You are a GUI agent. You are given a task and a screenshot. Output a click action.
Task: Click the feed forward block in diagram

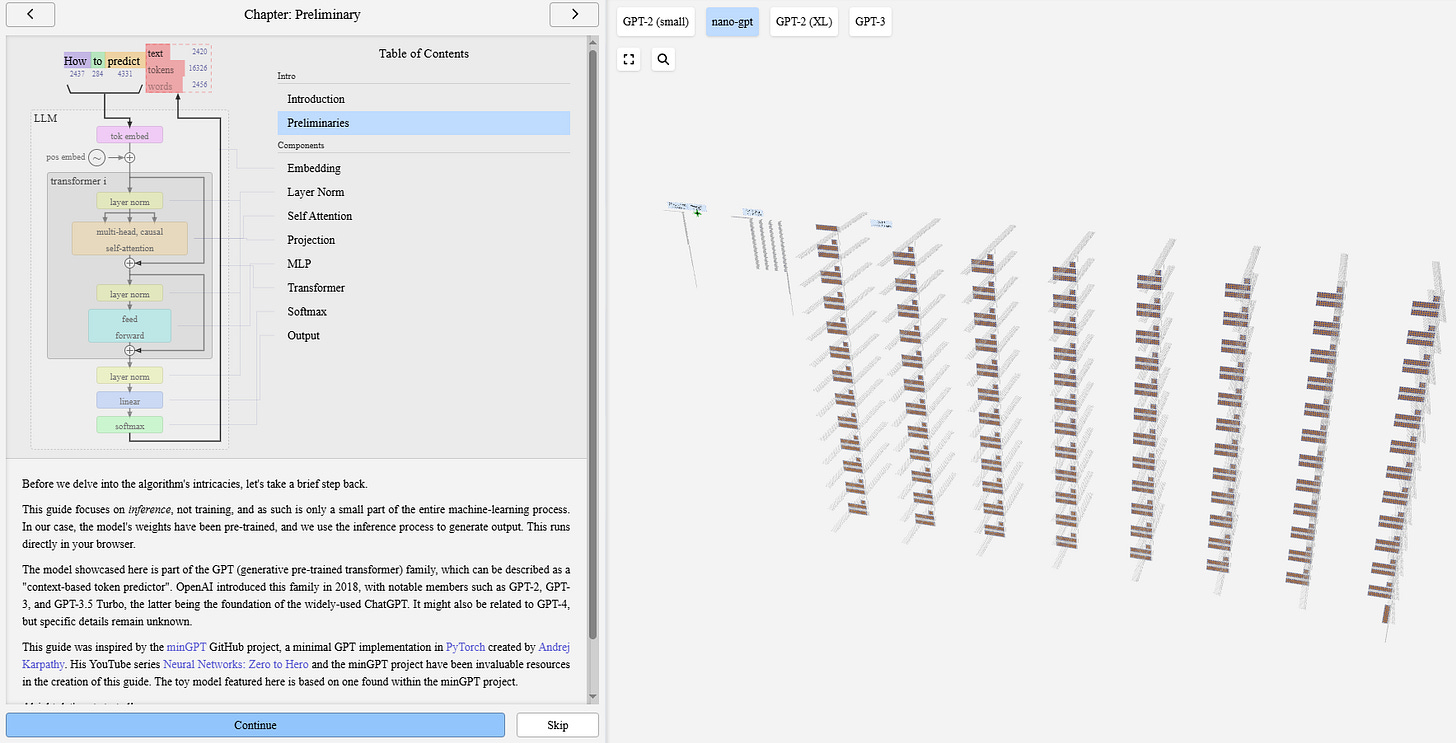coord(129,326)
